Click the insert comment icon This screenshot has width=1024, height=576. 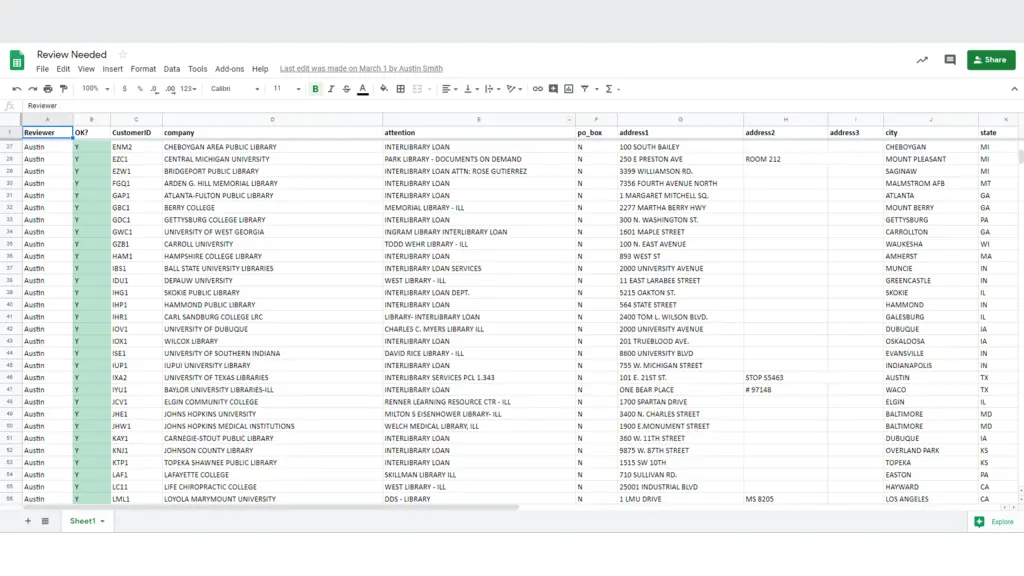[553, 89]
